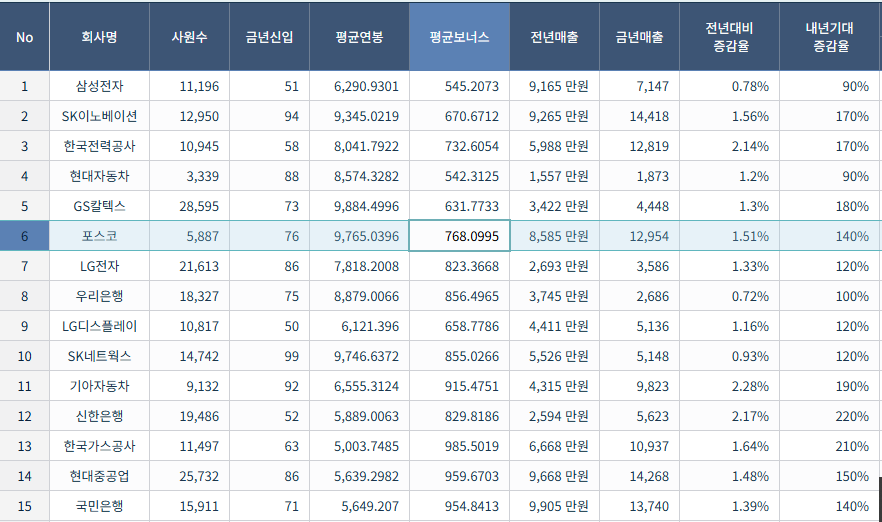Click the 회사명 column header
The image size is (882, 522).
click(x=100, y=37)
